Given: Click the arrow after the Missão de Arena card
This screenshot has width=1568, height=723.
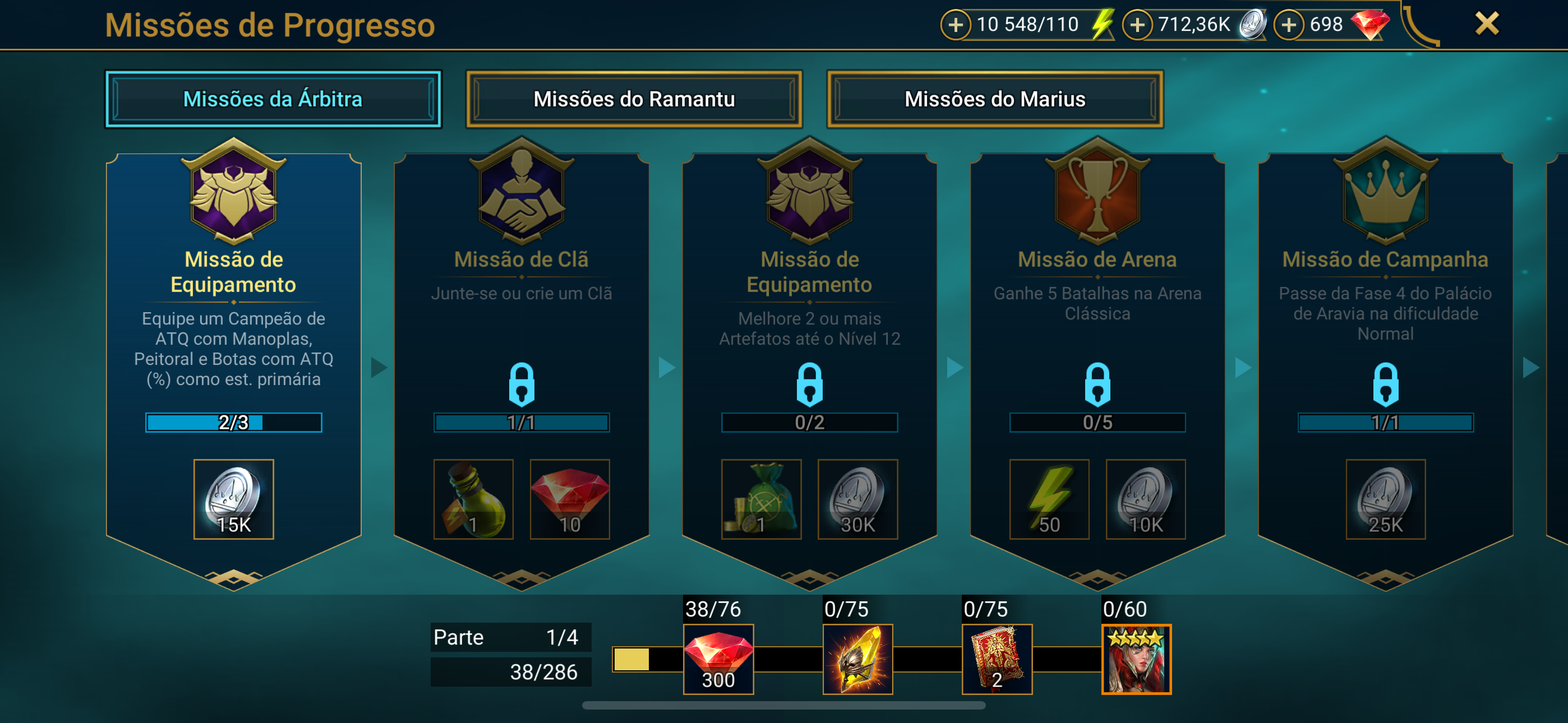Looking at the screenshot, I should point(1243,367).
